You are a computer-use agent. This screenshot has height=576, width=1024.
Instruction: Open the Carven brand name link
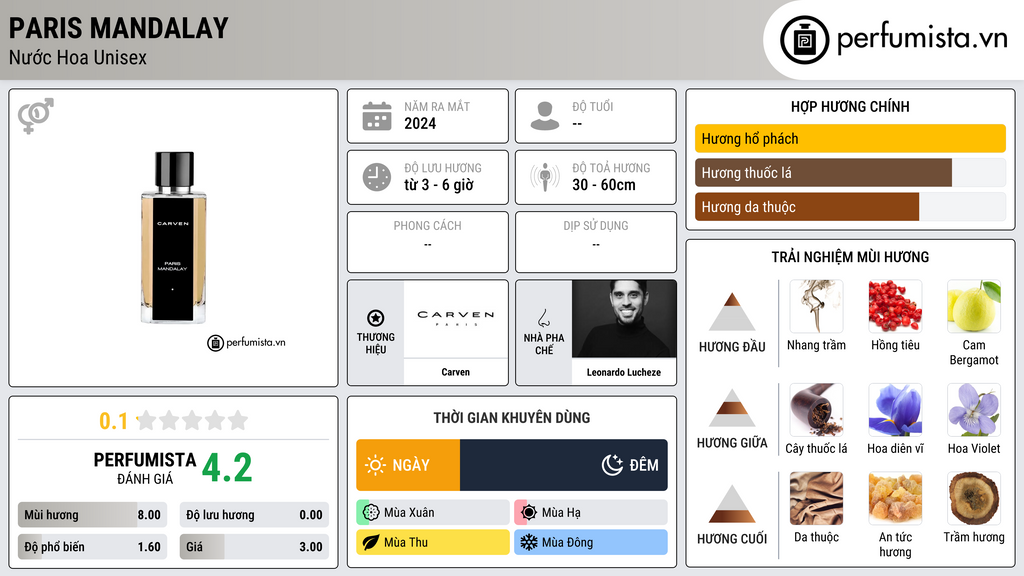click(x=456, y=372)
